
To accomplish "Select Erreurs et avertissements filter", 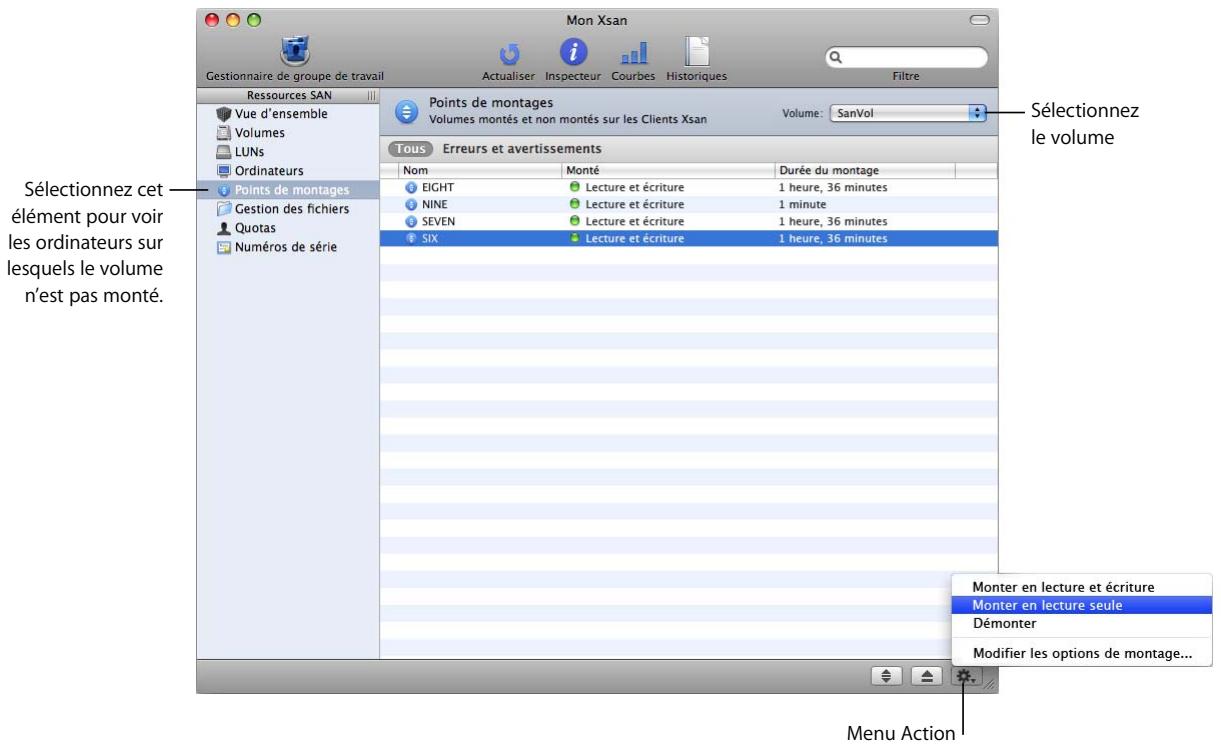I will pyautogui.click(x=522, y=149).
